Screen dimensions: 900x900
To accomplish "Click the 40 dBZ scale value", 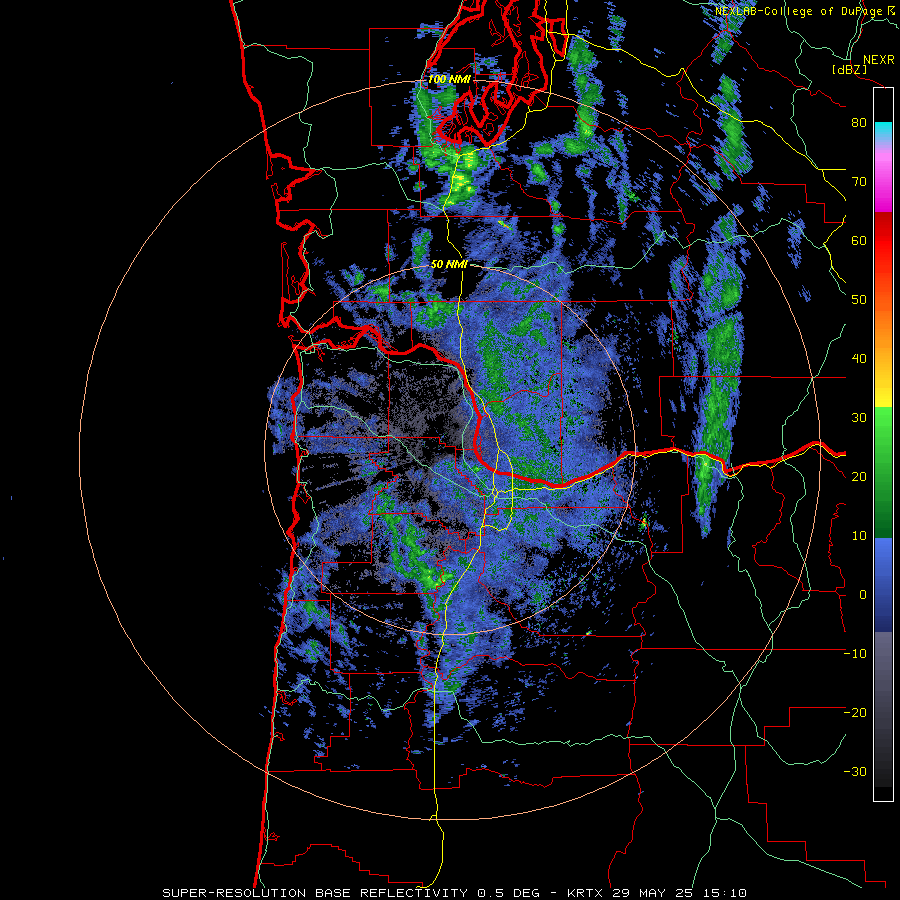I will 859,359.
